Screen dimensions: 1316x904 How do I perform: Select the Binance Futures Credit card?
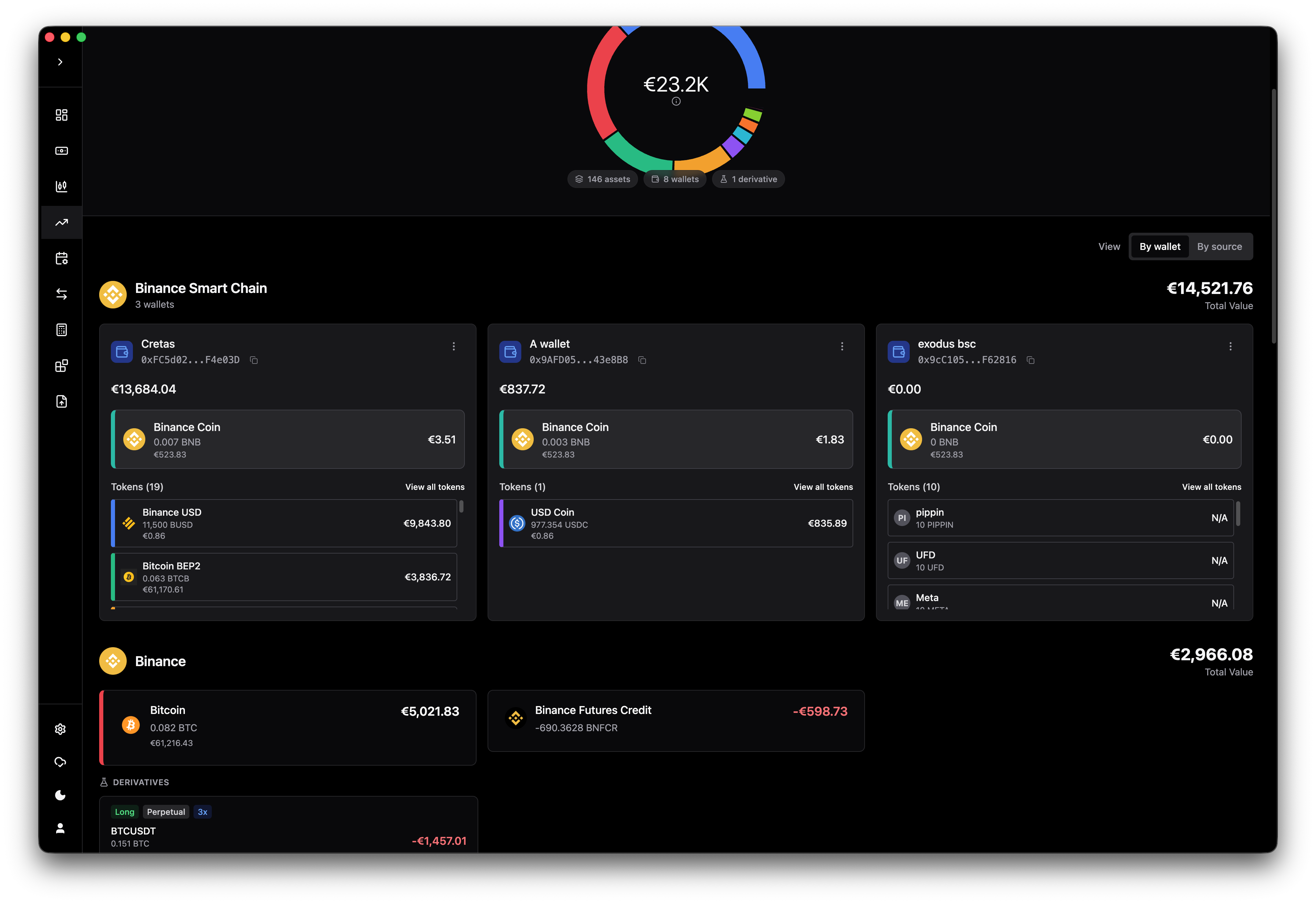[x=676, y=721]
